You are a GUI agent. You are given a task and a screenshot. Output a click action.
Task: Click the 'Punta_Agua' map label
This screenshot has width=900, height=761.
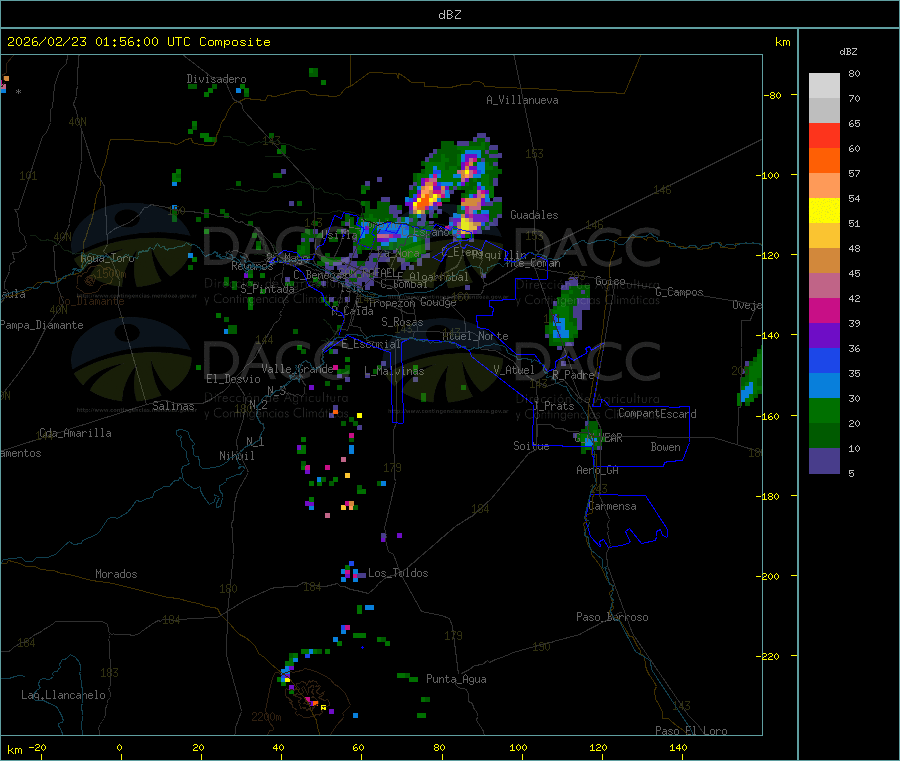pyautogui.click(x=456, y=679)
